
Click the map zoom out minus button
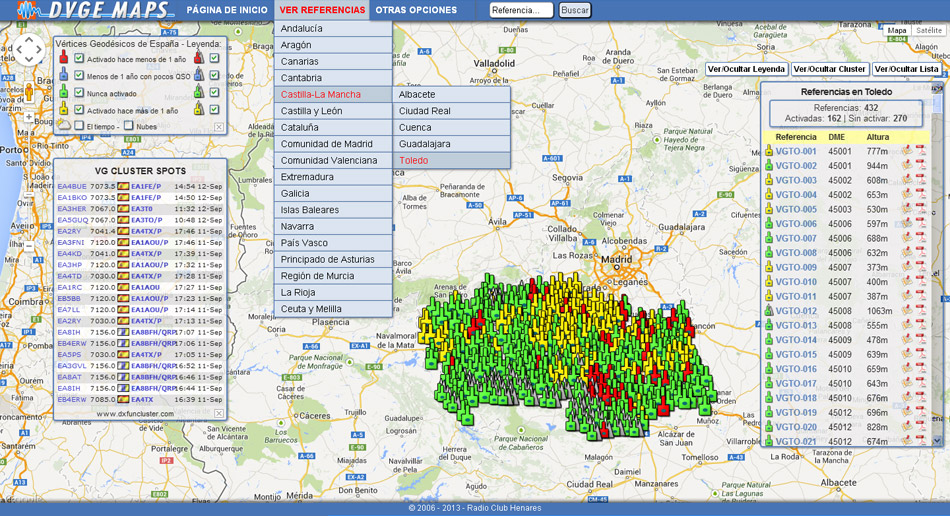coord(28,246)
